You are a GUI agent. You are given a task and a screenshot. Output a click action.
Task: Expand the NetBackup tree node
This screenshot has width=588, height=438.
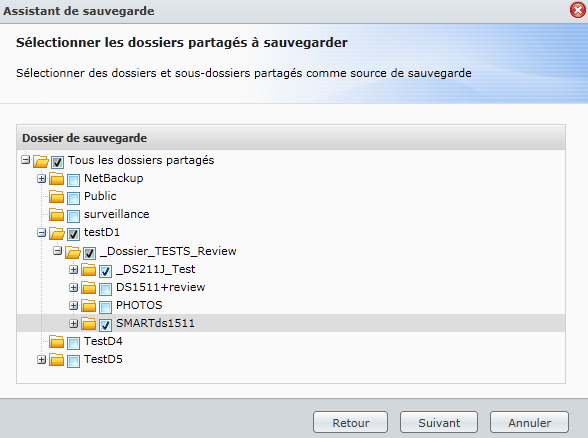(41, 178)
